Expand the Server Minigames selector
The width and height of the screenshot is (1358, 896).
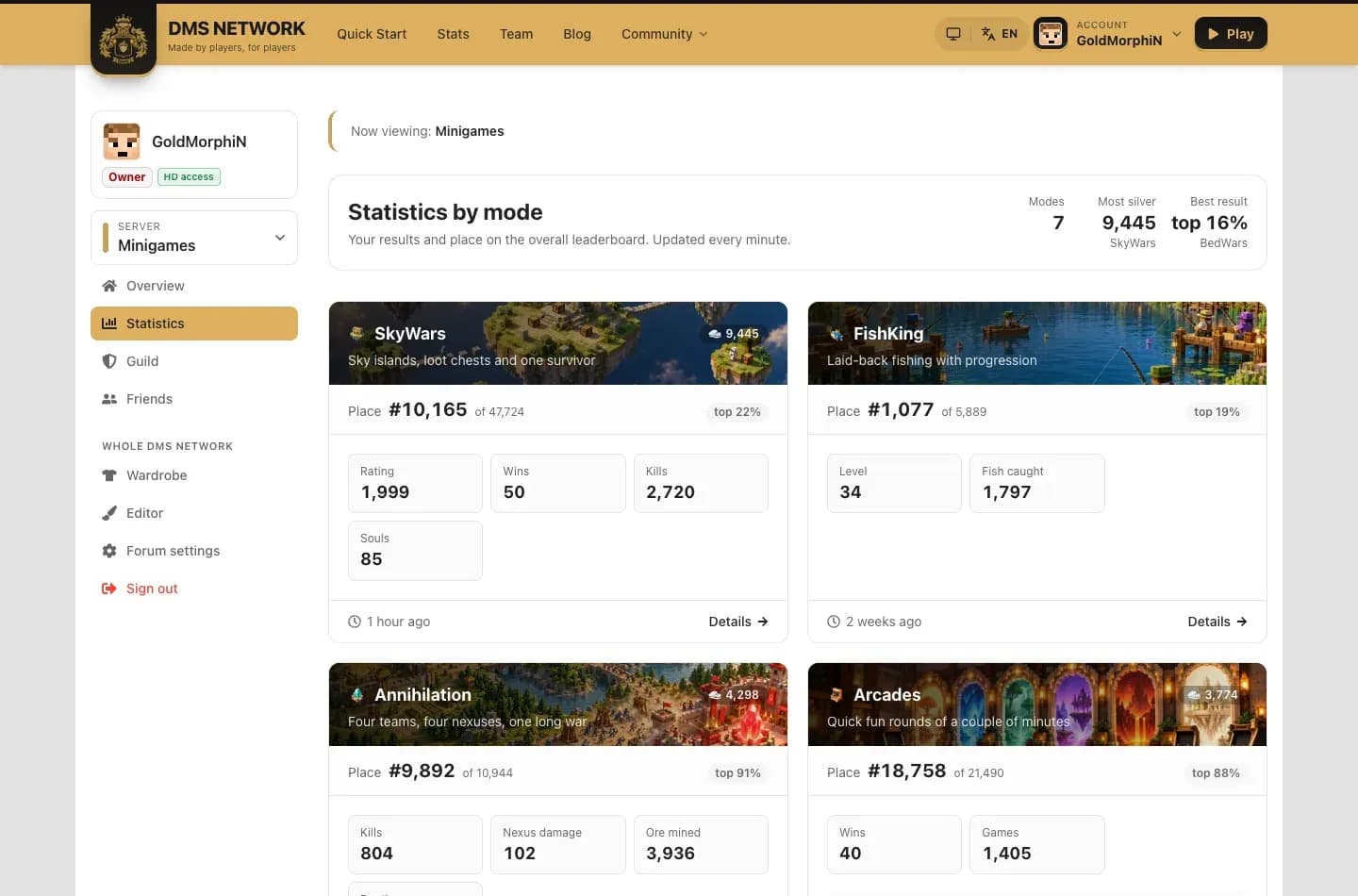coord(194,238)
